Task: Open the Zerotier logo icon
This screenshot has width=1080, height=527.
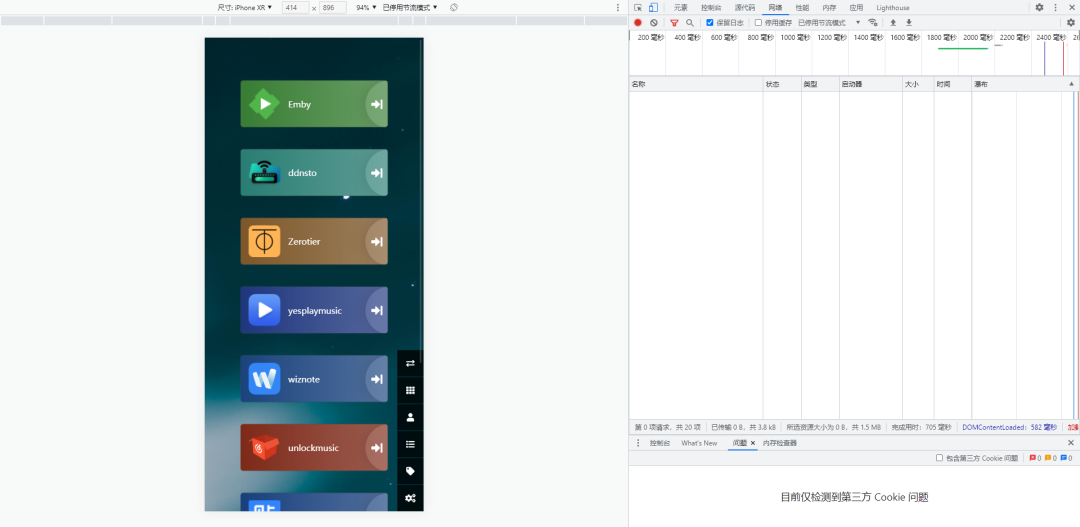Action: point(264,242)
